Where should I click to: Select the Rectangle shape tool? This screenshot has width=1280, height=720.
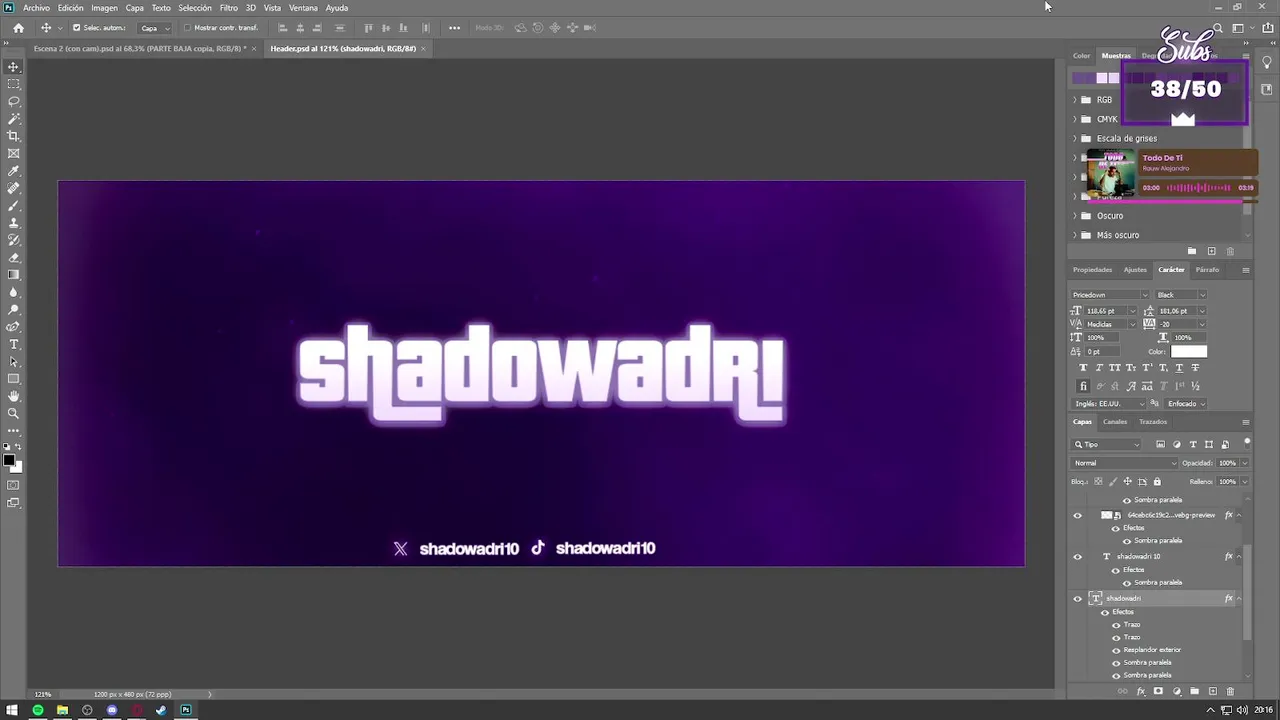[13, 379]
